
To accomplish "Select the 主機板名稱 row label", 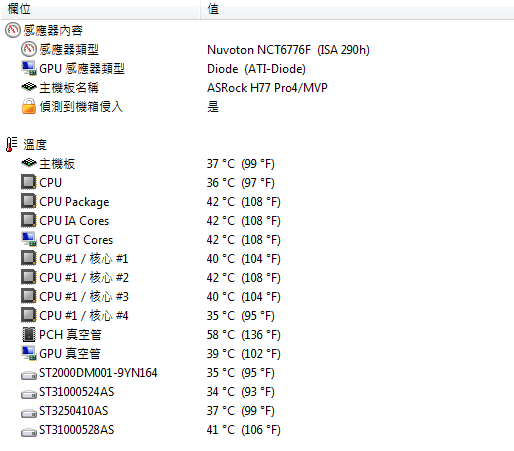I will 69,87.
